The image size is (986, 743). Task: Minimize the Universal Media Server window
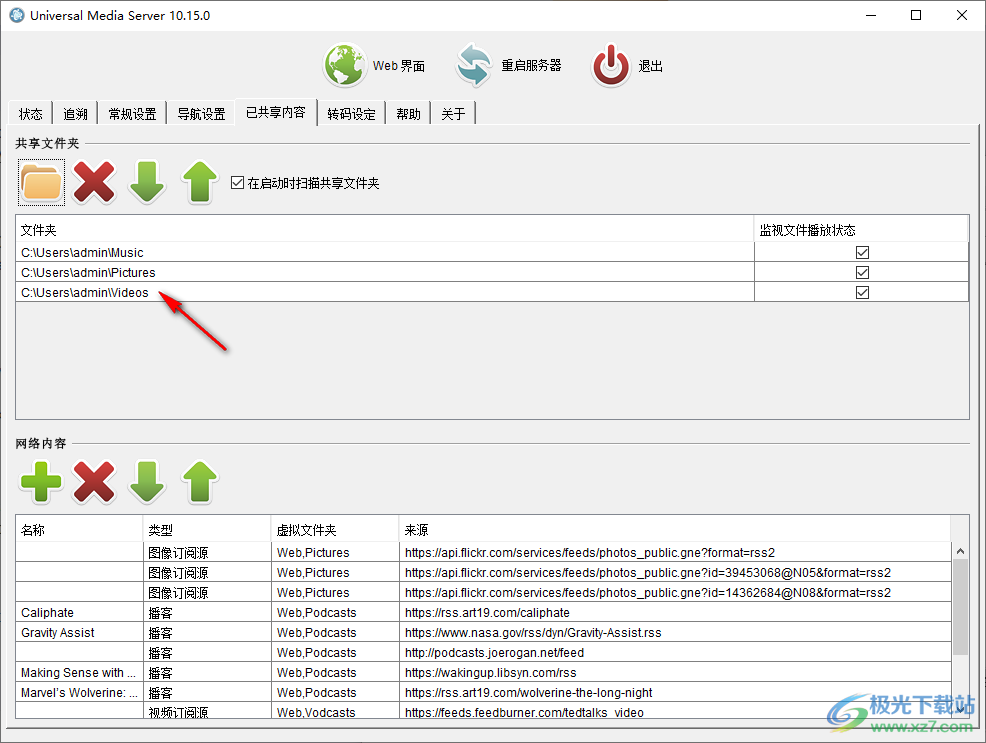pyautogui.click(x=871, y=15)
